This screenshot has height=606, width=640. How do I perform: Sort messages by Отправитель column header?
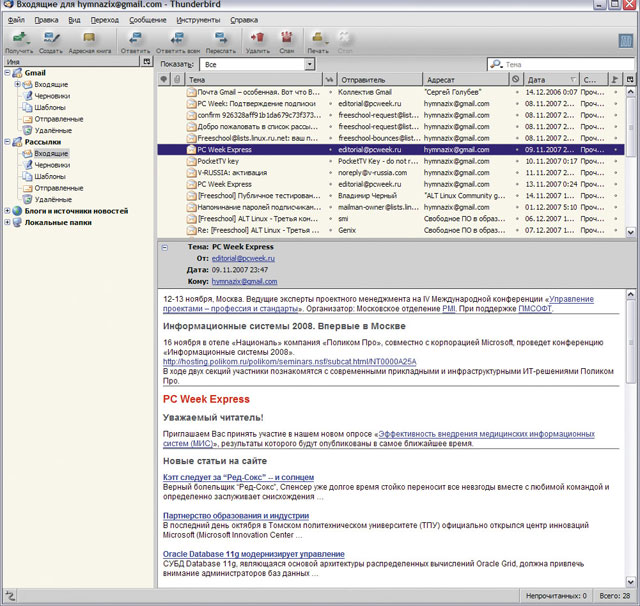[x=379, y=79]
